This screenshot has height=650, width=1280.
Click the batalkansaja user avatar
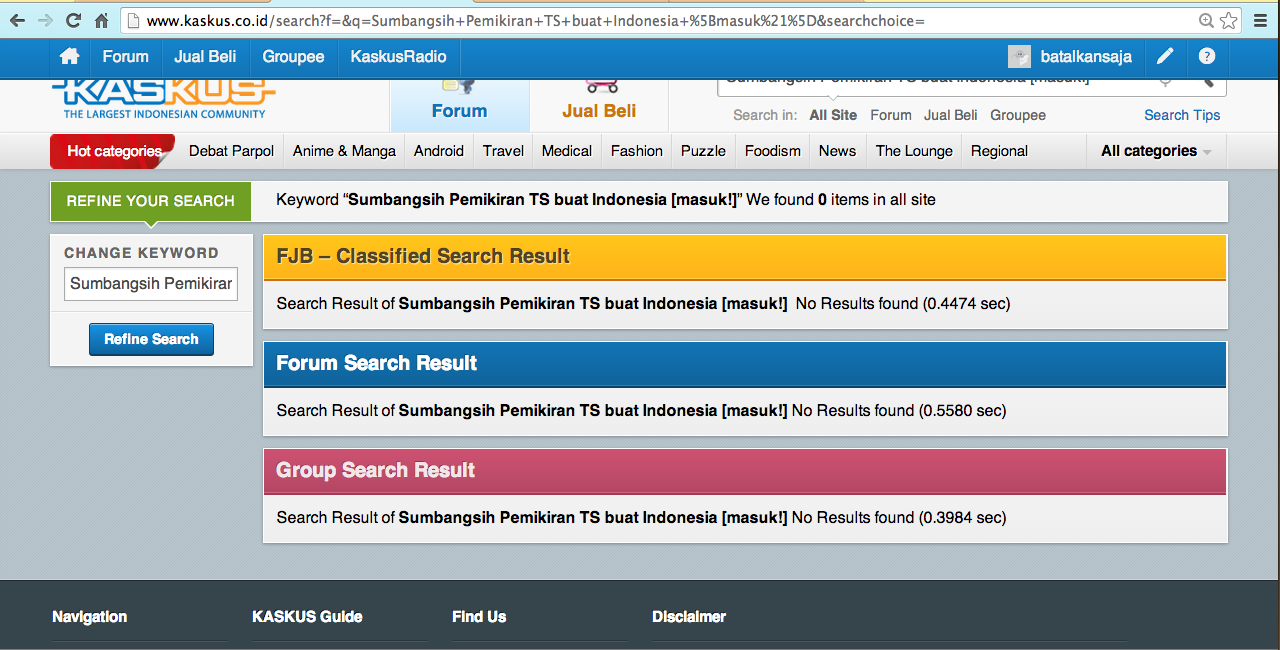pyautogui.click(x=1019, y=57)
